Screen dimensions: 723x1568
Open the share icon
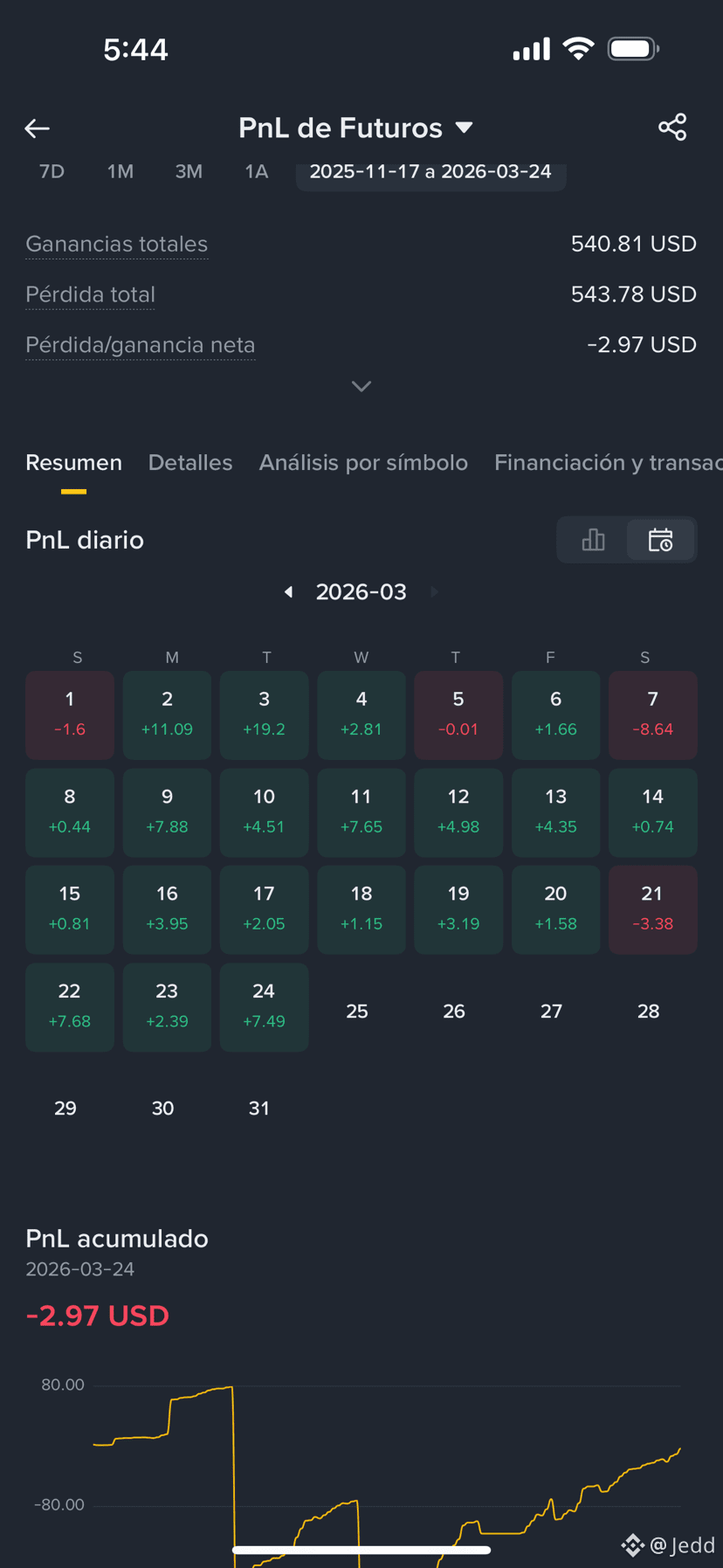(x=672, y=128)
